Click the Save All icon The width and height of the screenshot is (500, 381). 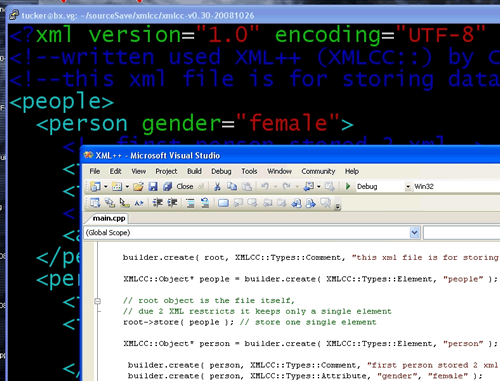[167, 186]
